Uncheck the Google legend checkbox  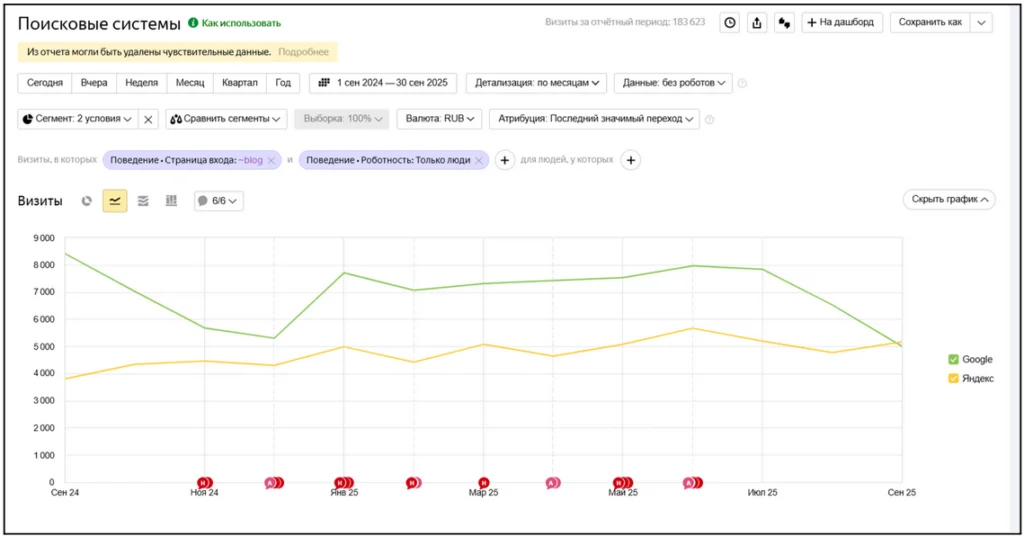pyautogui.click(x=953, y=359)
